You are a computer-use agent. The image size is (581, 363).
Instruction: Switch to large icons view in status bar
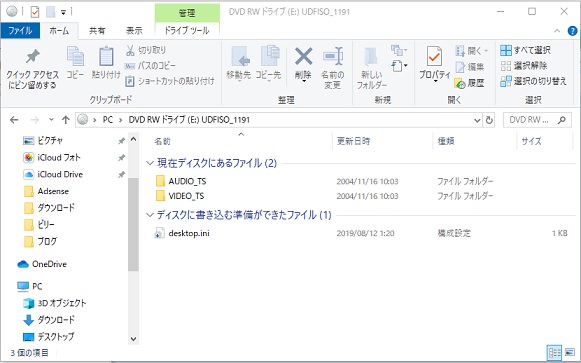[x=570, y=352]
